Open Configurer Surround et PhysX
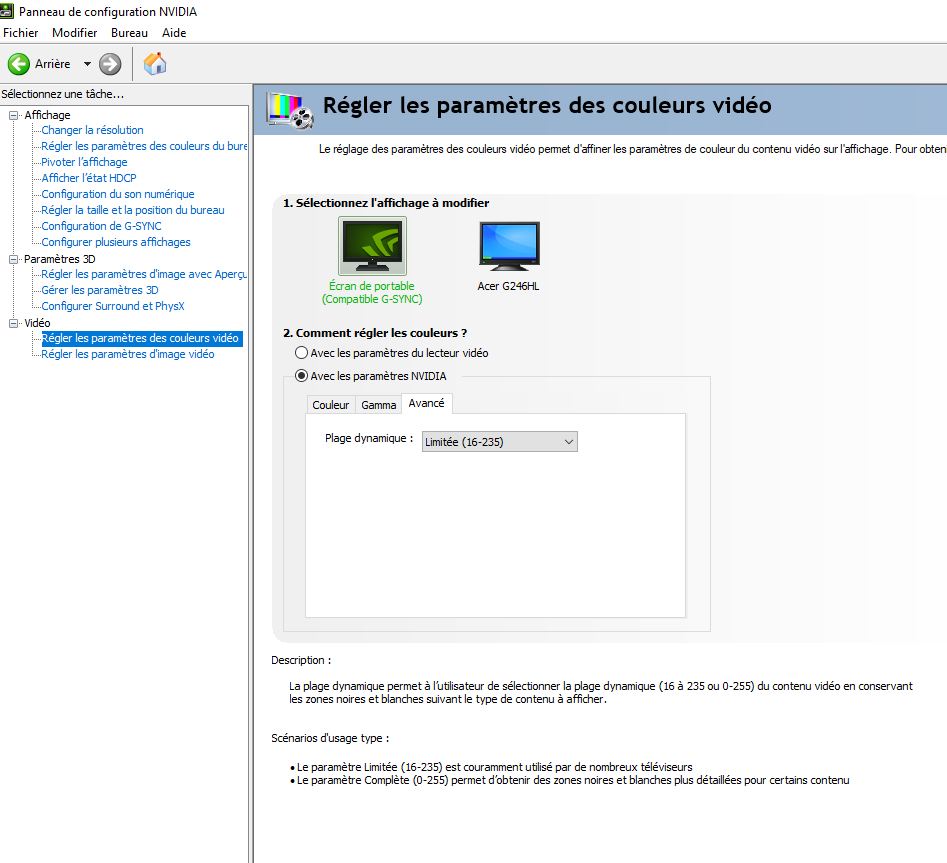 [x=113, y=306]
